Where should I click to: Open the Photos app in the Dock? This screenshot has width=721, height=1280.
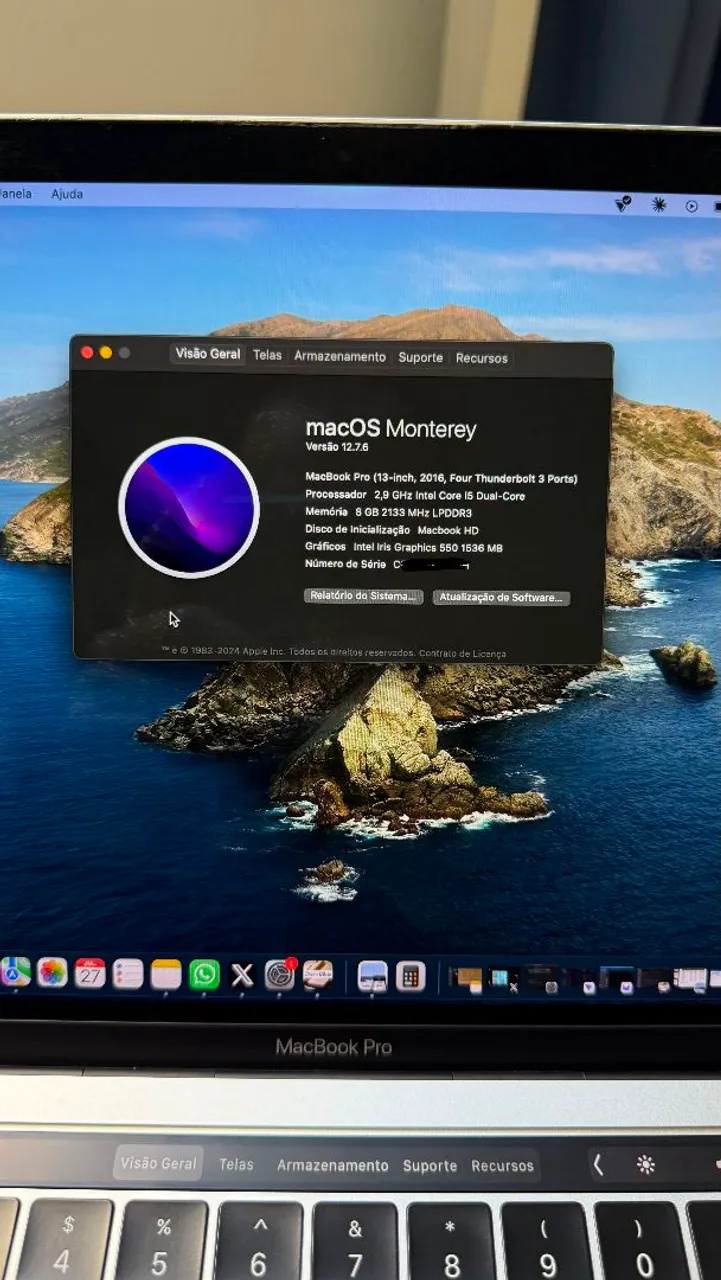(x=52, y=972)
